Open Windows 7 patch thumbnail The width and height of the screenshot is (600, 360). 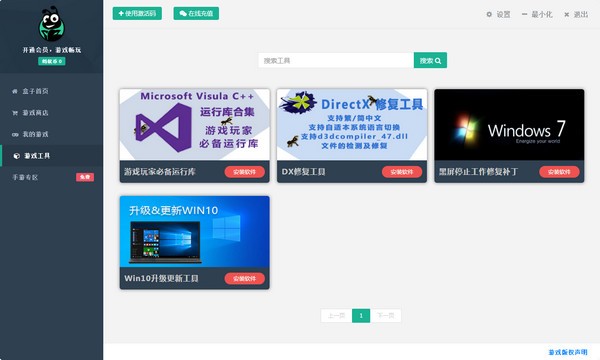pyautogui.click(x=509, y=125)
